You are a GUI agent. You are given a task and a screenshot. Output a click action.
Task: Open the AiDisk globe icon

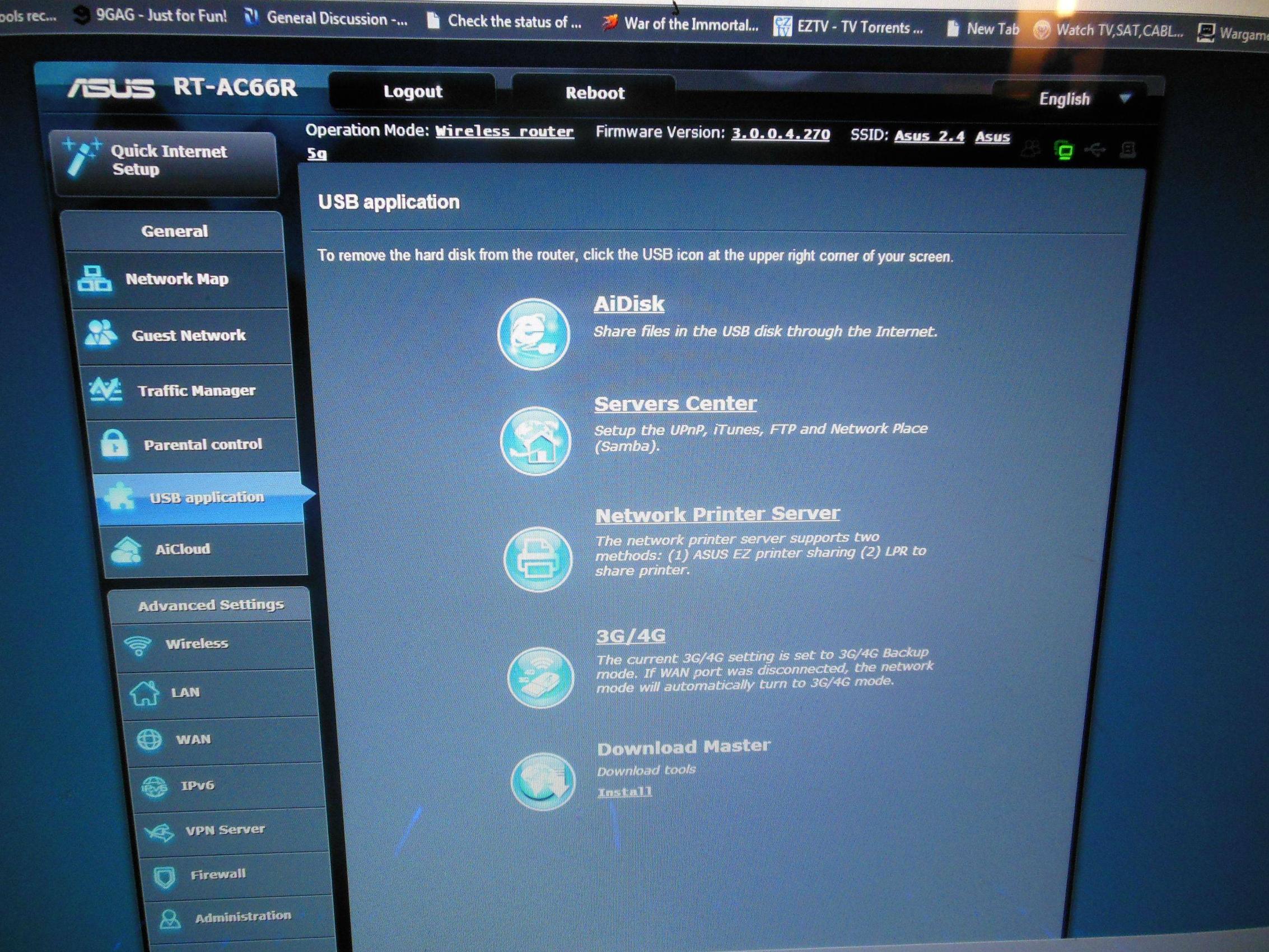[533, 334]
